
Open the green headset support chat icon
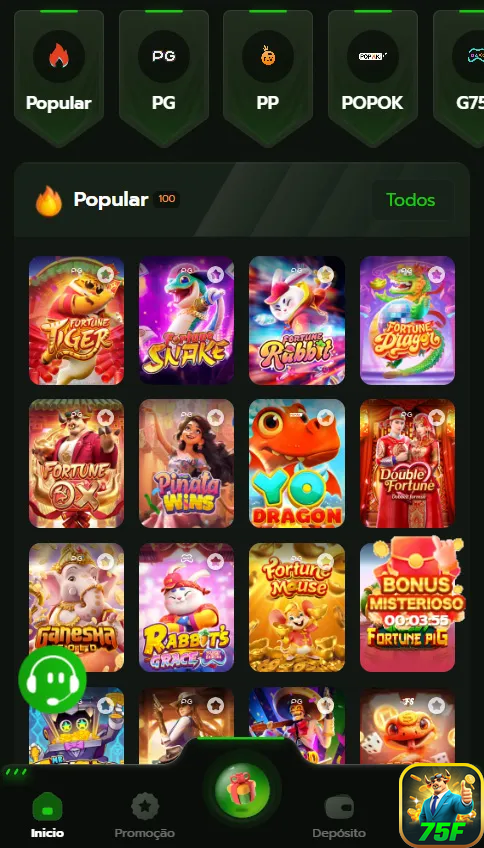click(x=52, y=679)
